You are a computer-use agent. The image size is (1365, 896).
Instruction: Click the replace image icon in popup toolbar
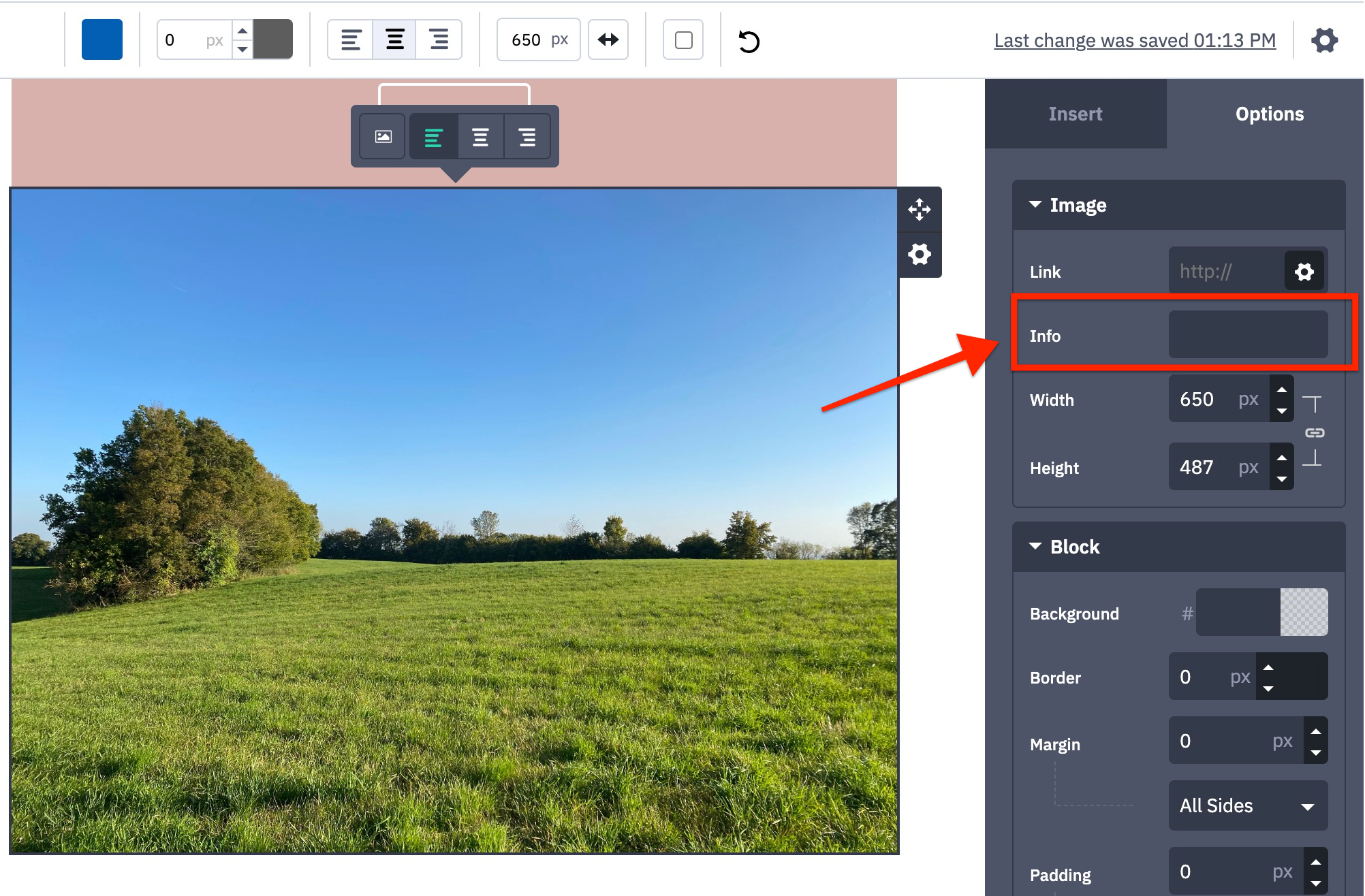383,137
